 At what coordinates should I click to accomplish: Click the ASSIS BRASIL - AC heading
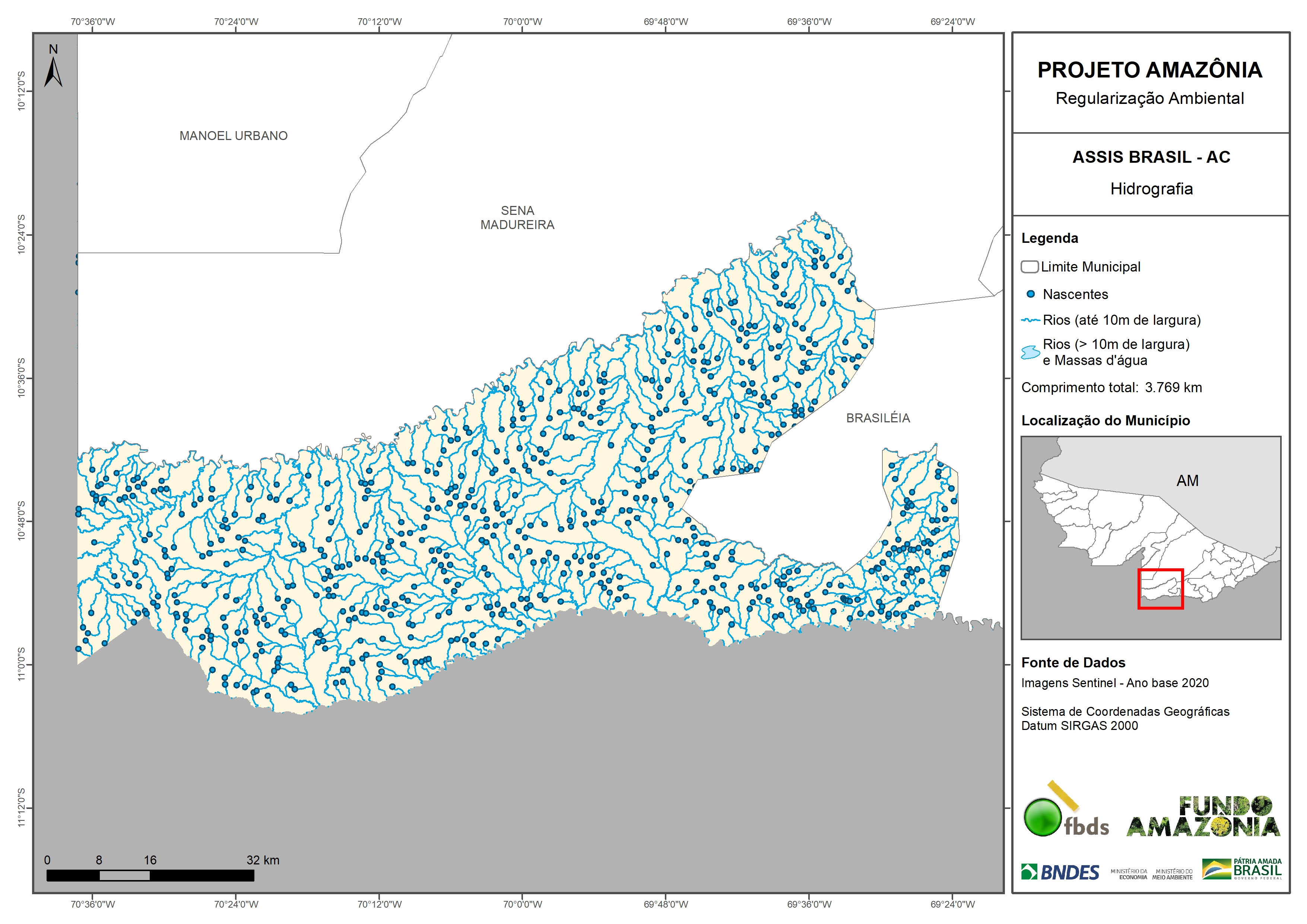tap(1151, 157)
